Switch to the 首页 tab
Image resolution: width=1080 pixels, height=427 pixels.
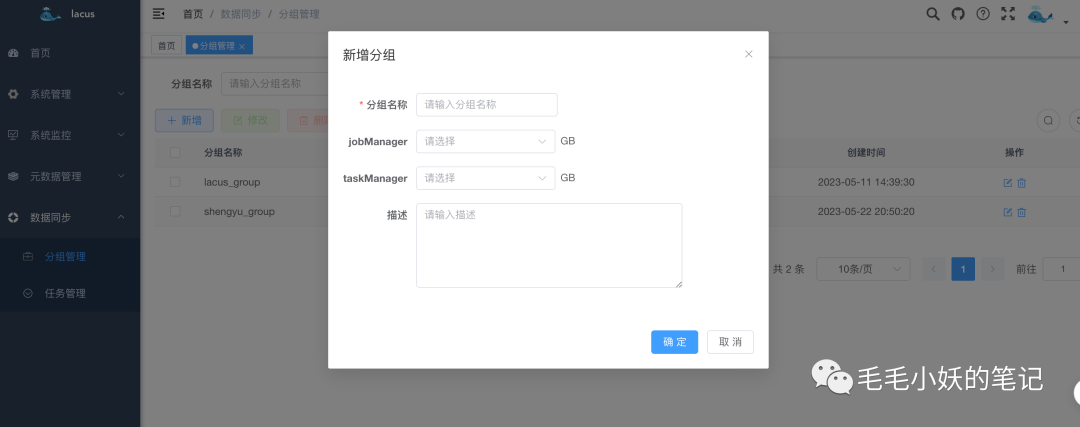166,46
